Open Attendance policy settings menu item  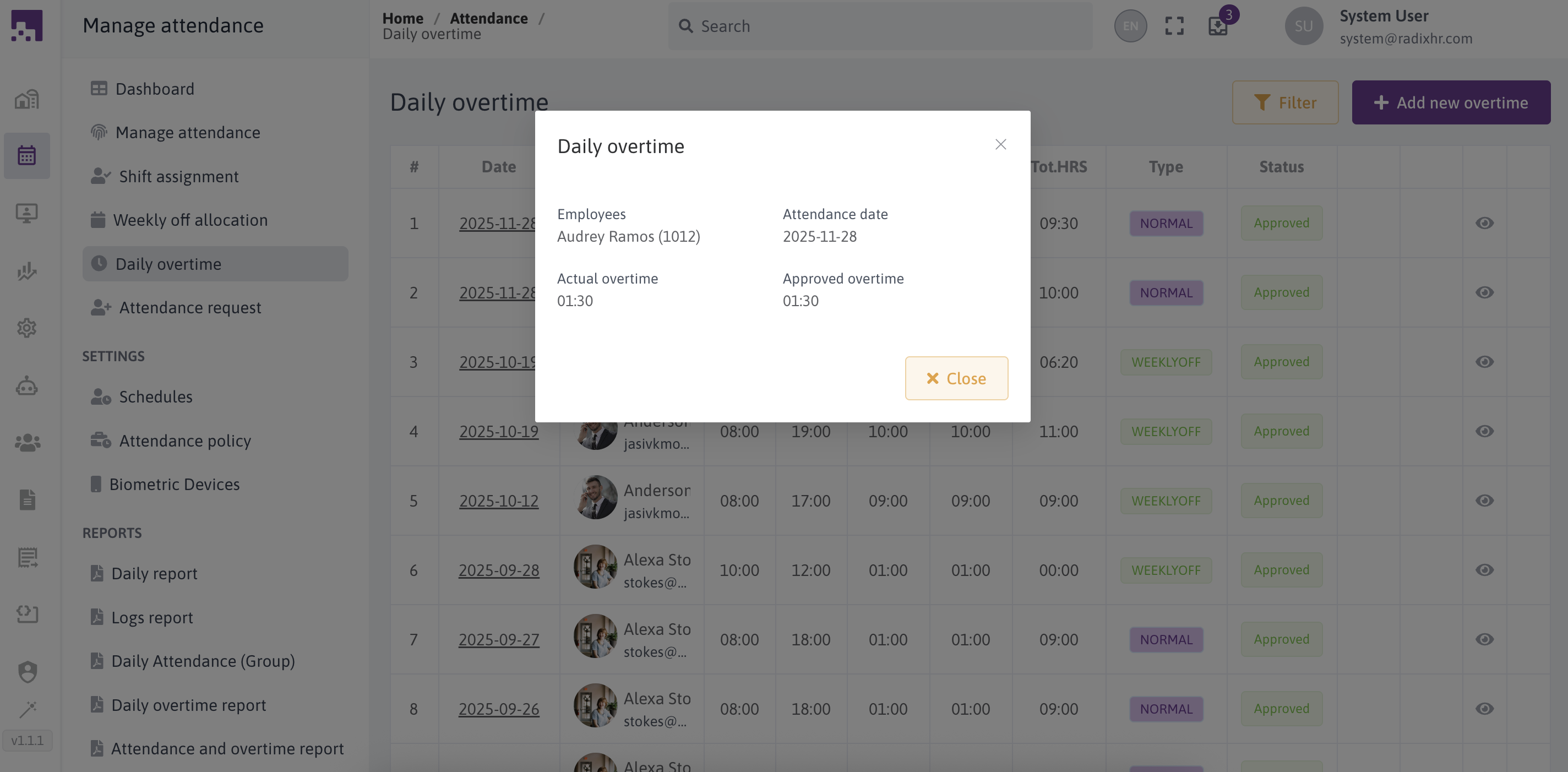tap(184, 440)
